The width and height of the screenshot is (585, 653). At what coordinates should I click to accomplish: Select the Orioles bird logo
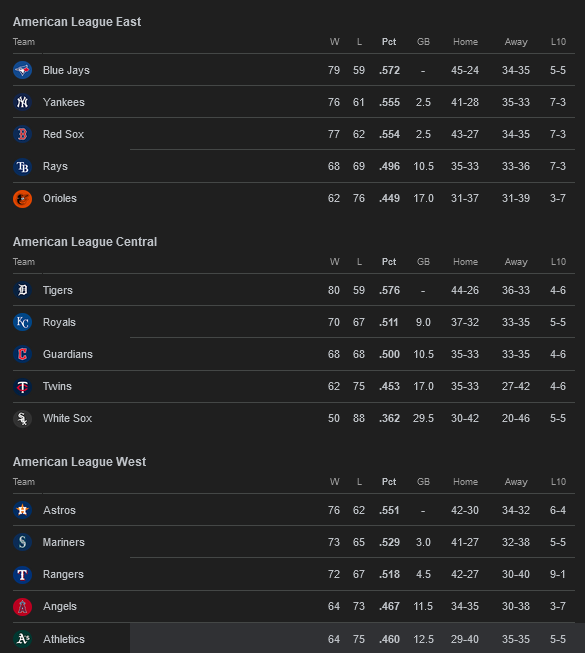(x=22, y=199)
